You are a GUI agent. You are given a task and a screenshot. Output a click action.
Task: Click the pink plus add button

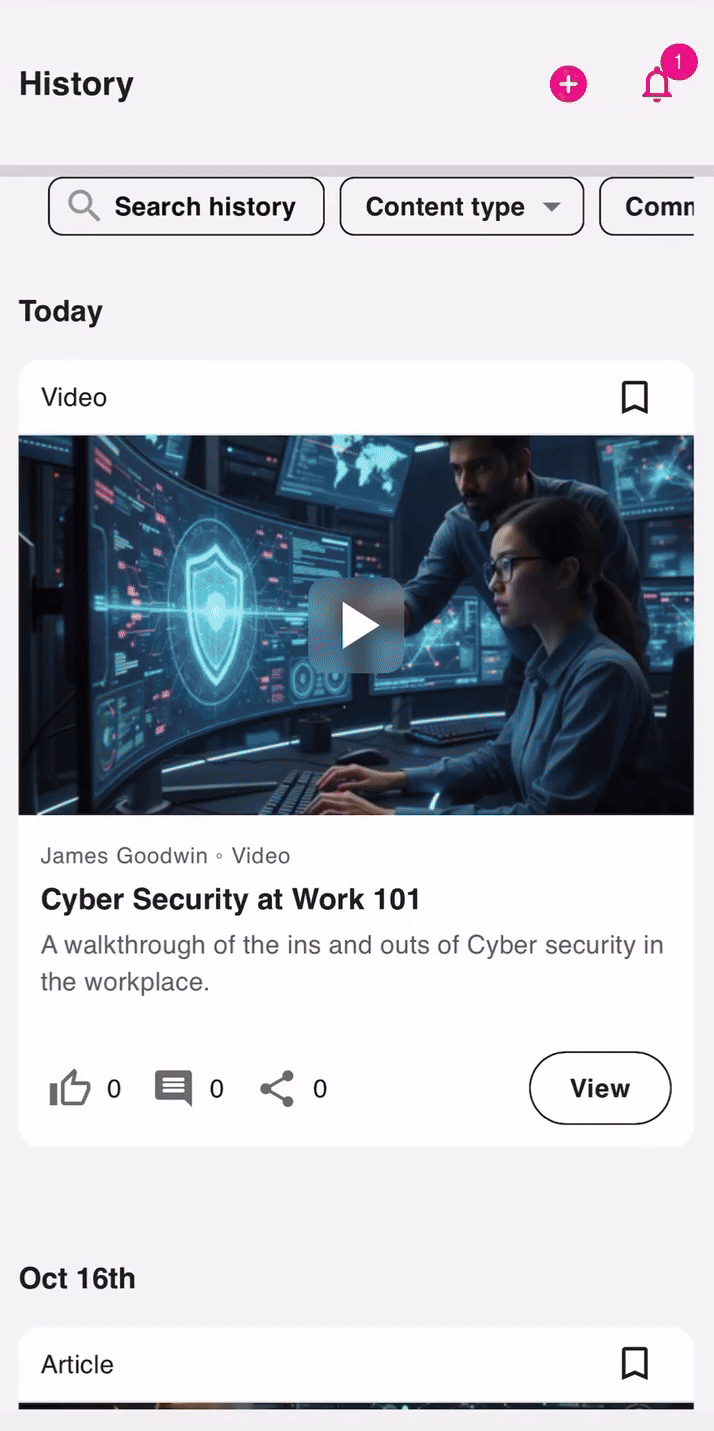coord(568,84)
